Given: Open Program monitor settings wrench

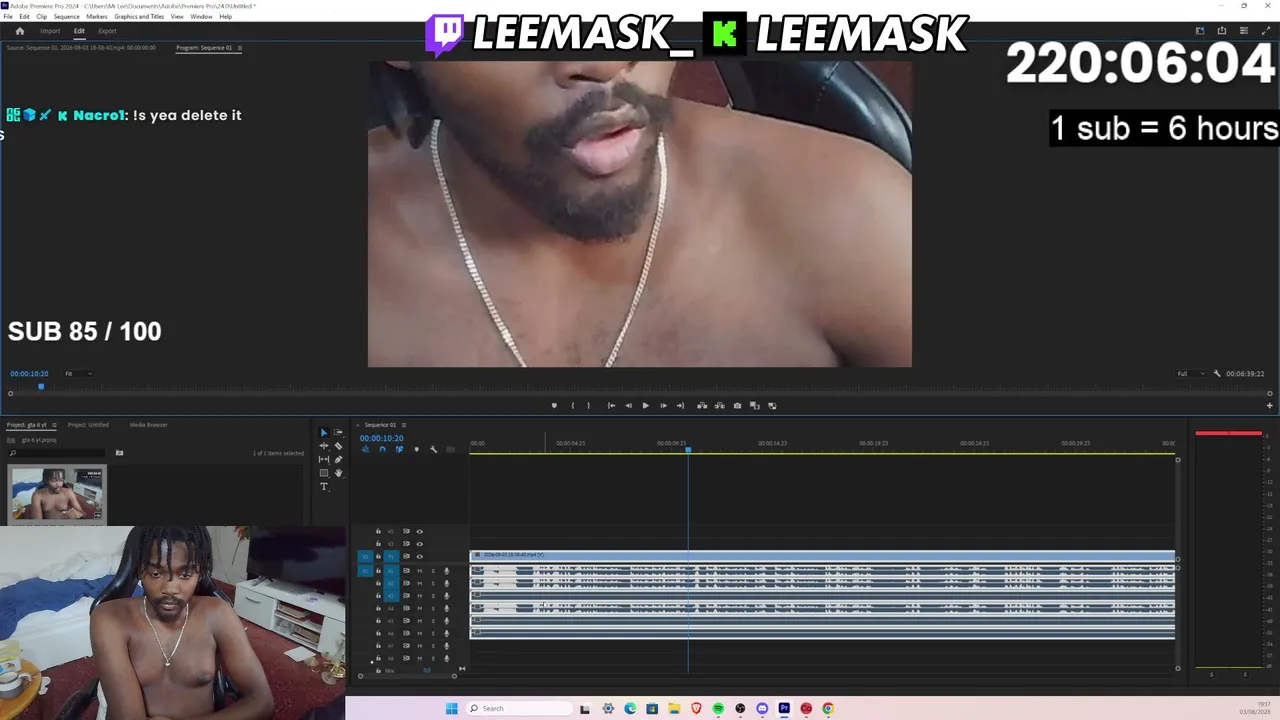Looking at the screenshot, I should [1217, 374].
